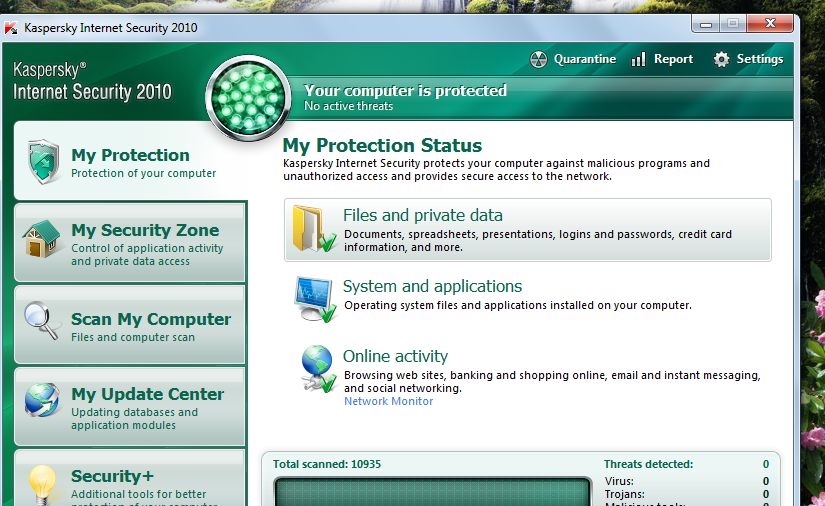Click the 'Kaspersky Internet Security 2010' title bar text
This screenshot has height=506, width=825.
pos(110,27)
